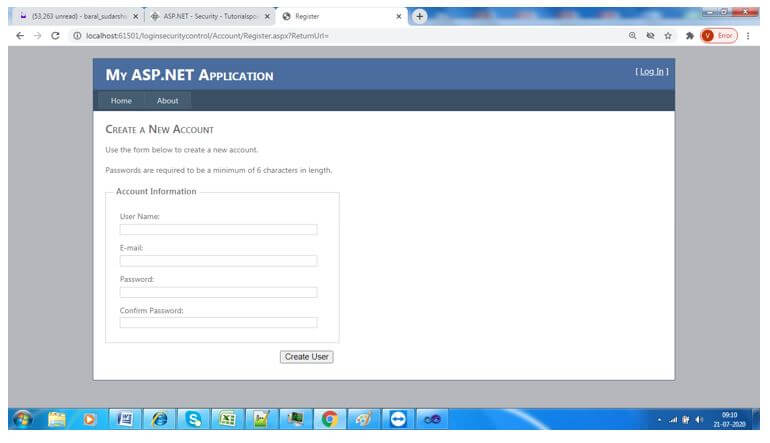Open the monitor app icon left of Chrome
Viewport: 770px width, 443px height.
click(x=296, y=419)
